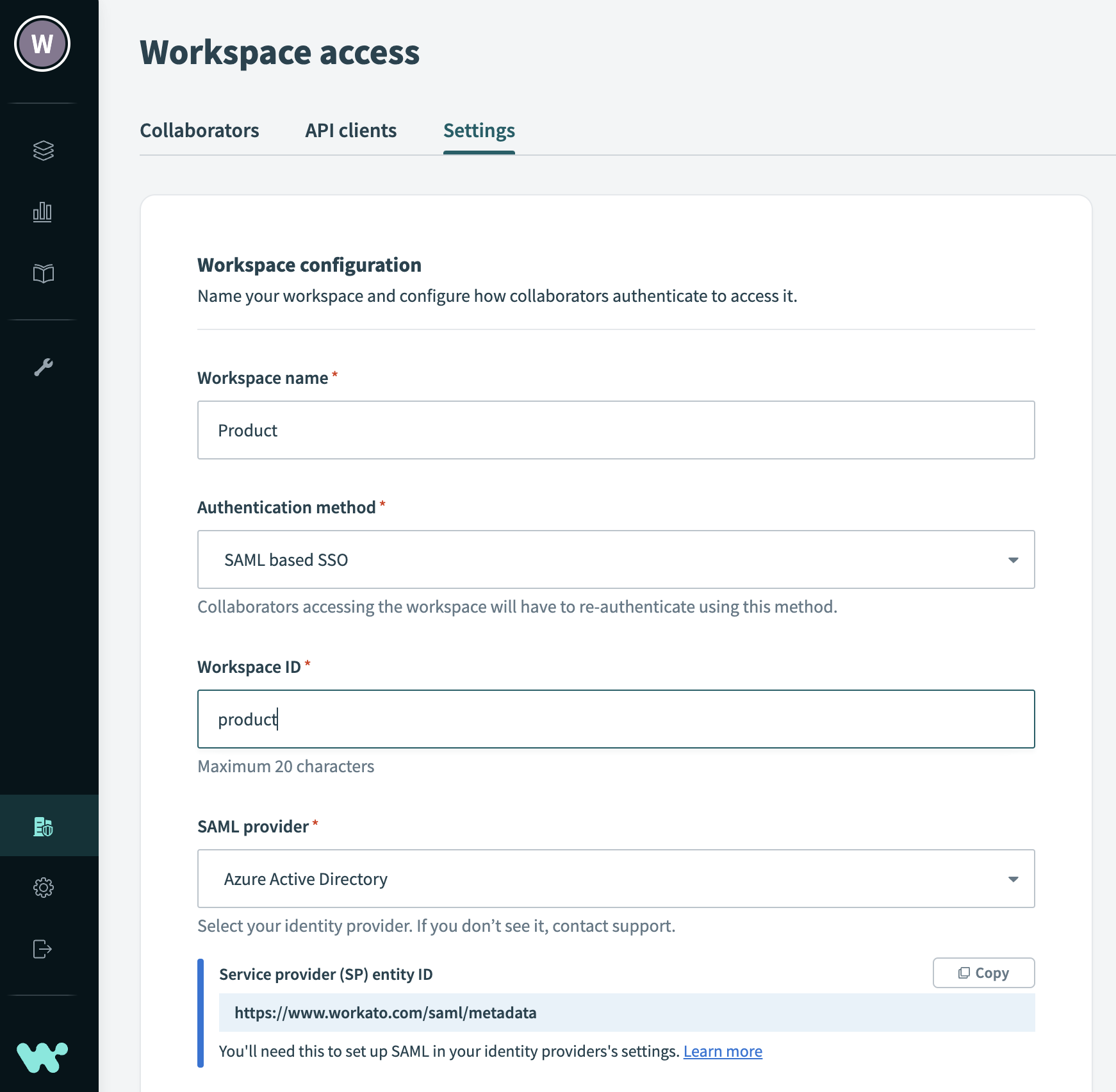Viewport: 1116px width, 1092px height.
Task: Open the community library book icon
Action: tap(43, 274)
